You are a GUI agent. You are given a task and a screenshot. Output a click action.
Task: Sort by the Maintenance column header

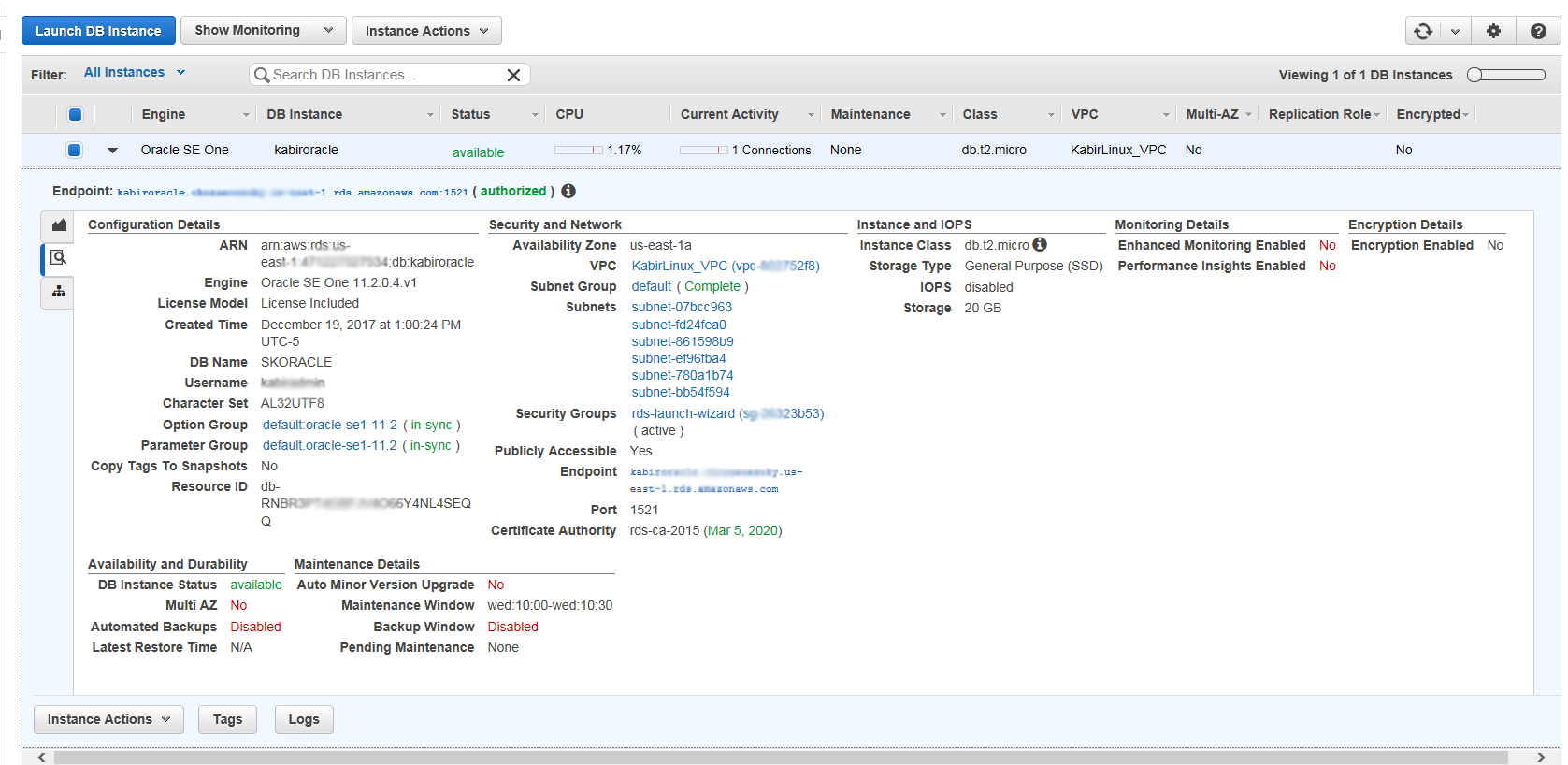886,114
